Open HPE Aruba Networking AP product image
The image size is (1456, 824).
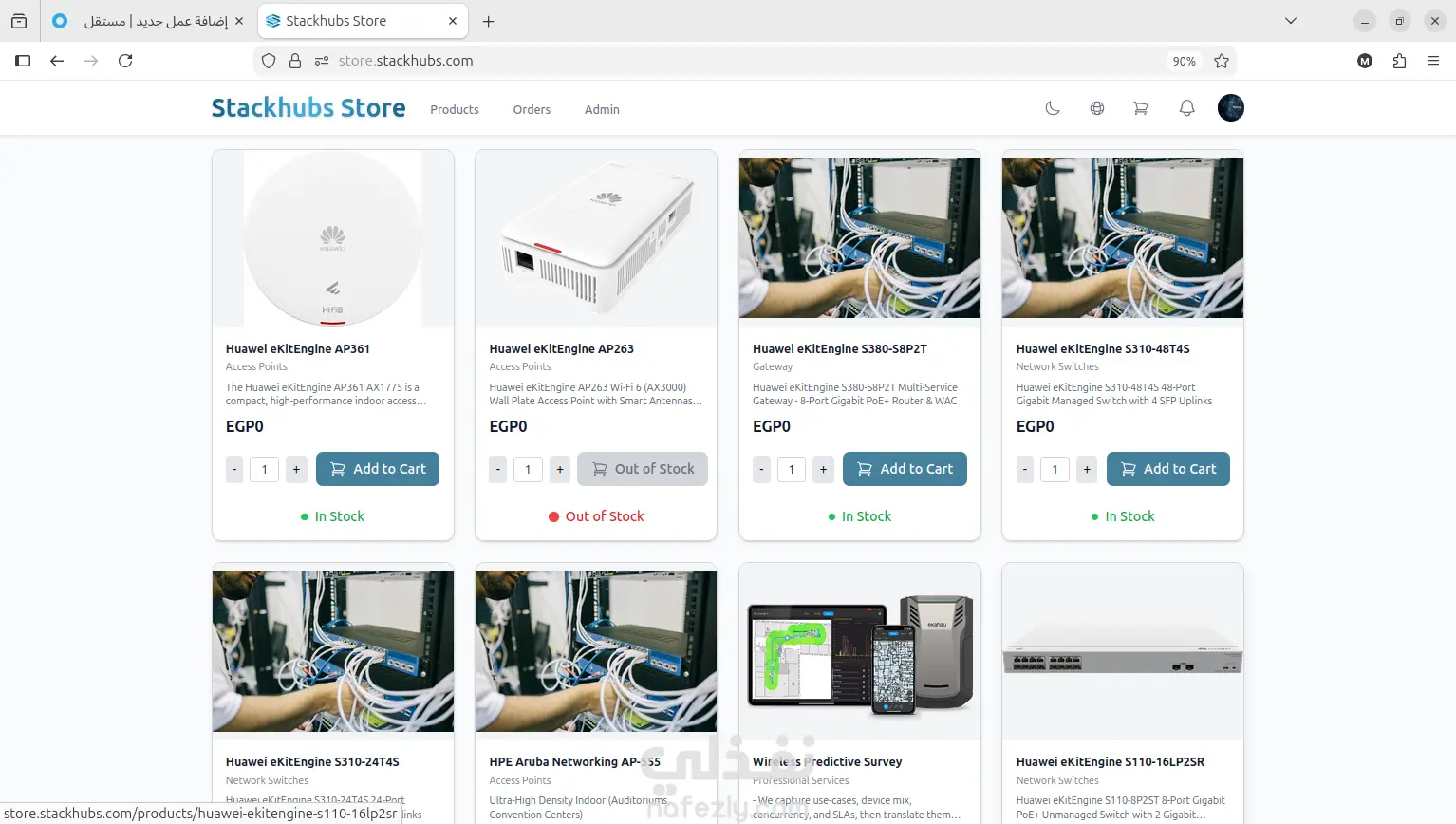point(596,651)
